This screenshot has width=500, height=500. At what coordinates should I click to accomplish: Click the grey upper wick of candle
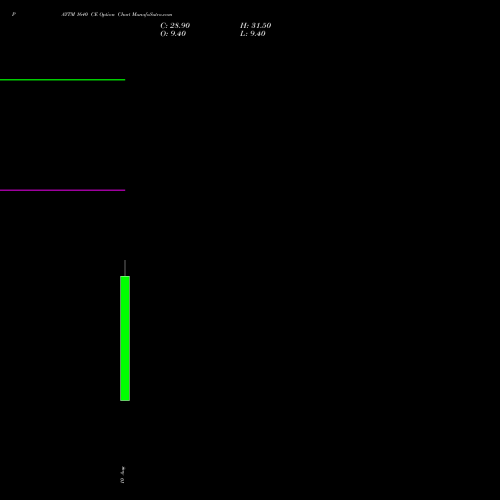click(x=125, y=268)
